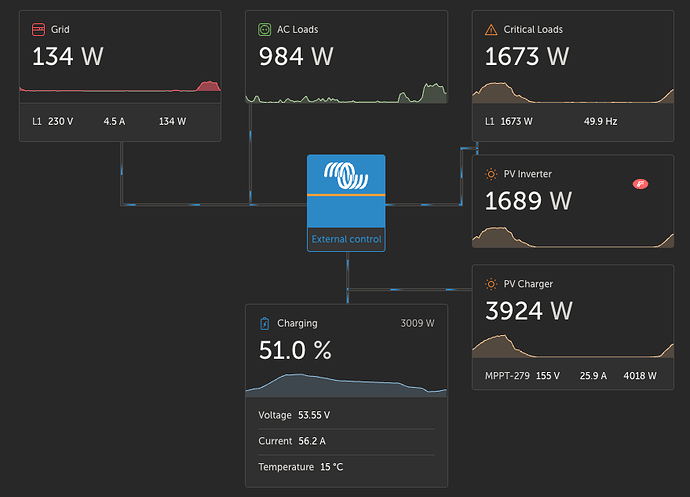
Task: Click the MPPT-279 tracker label
Action: [507, 376]
